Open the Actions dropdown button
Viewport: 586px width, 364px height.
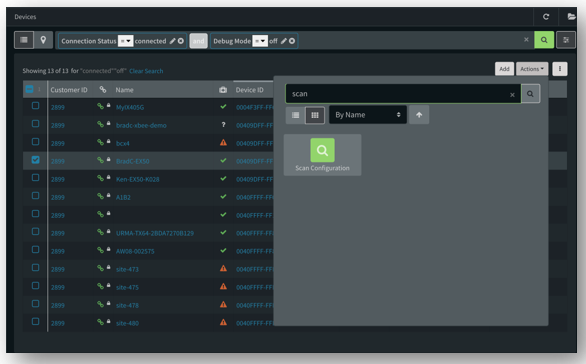(x=532, y=69)
